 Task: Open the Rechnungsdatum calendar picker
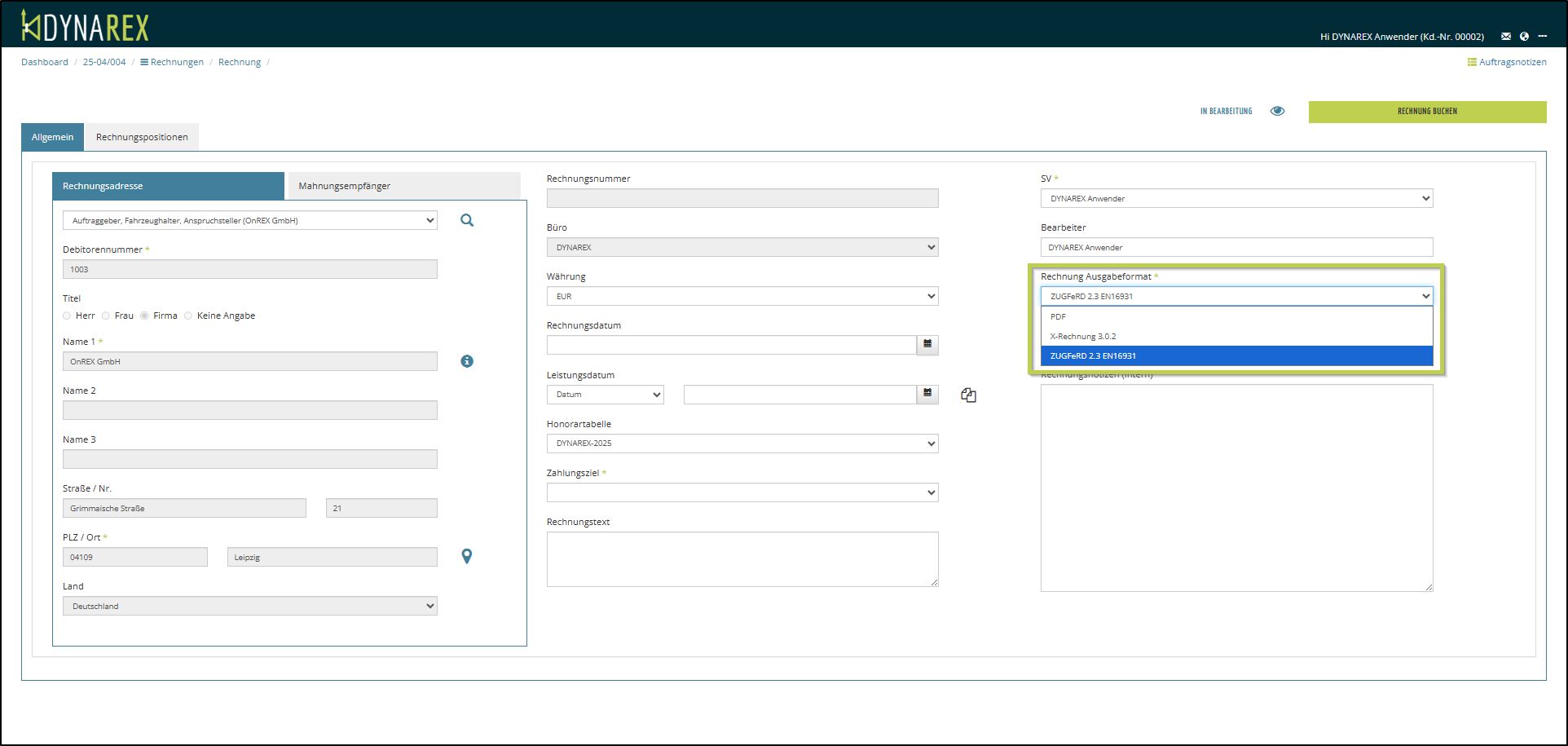(x=927, y=345)
